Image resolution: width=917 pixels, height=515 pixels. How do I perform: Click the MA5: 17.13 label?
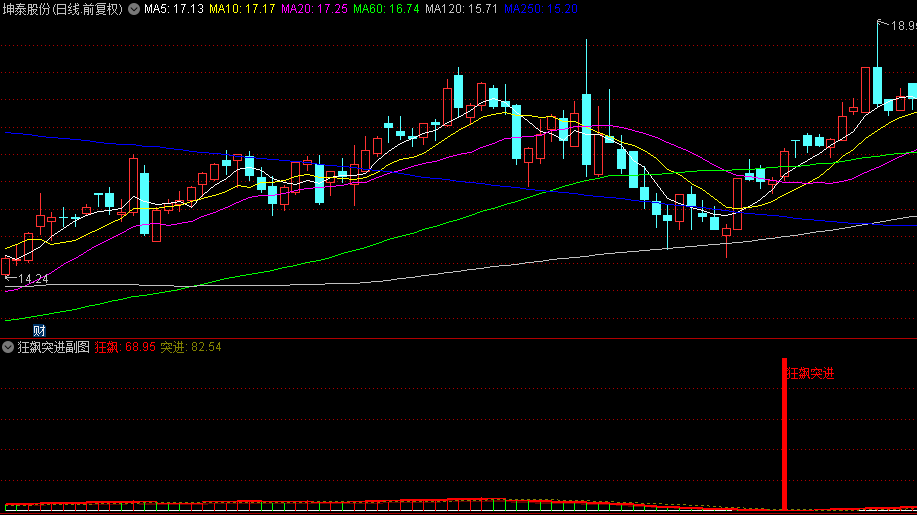(174, 9)
